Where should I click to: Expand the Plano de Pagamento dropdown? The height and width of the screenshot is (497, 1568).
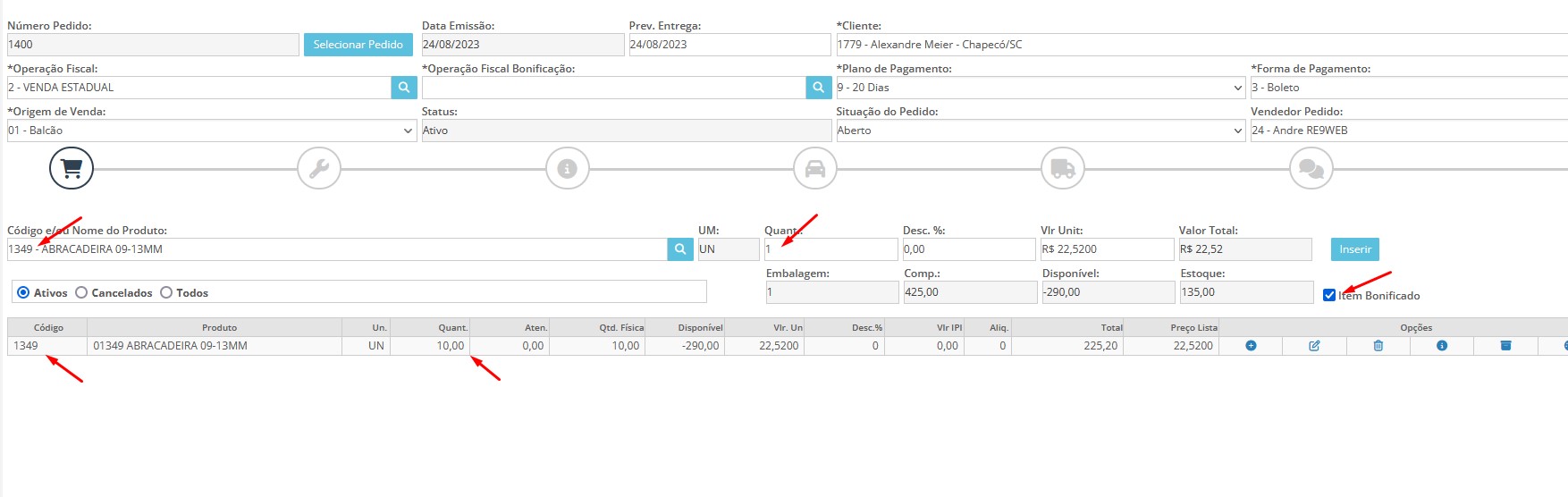tap(1041, 88)
